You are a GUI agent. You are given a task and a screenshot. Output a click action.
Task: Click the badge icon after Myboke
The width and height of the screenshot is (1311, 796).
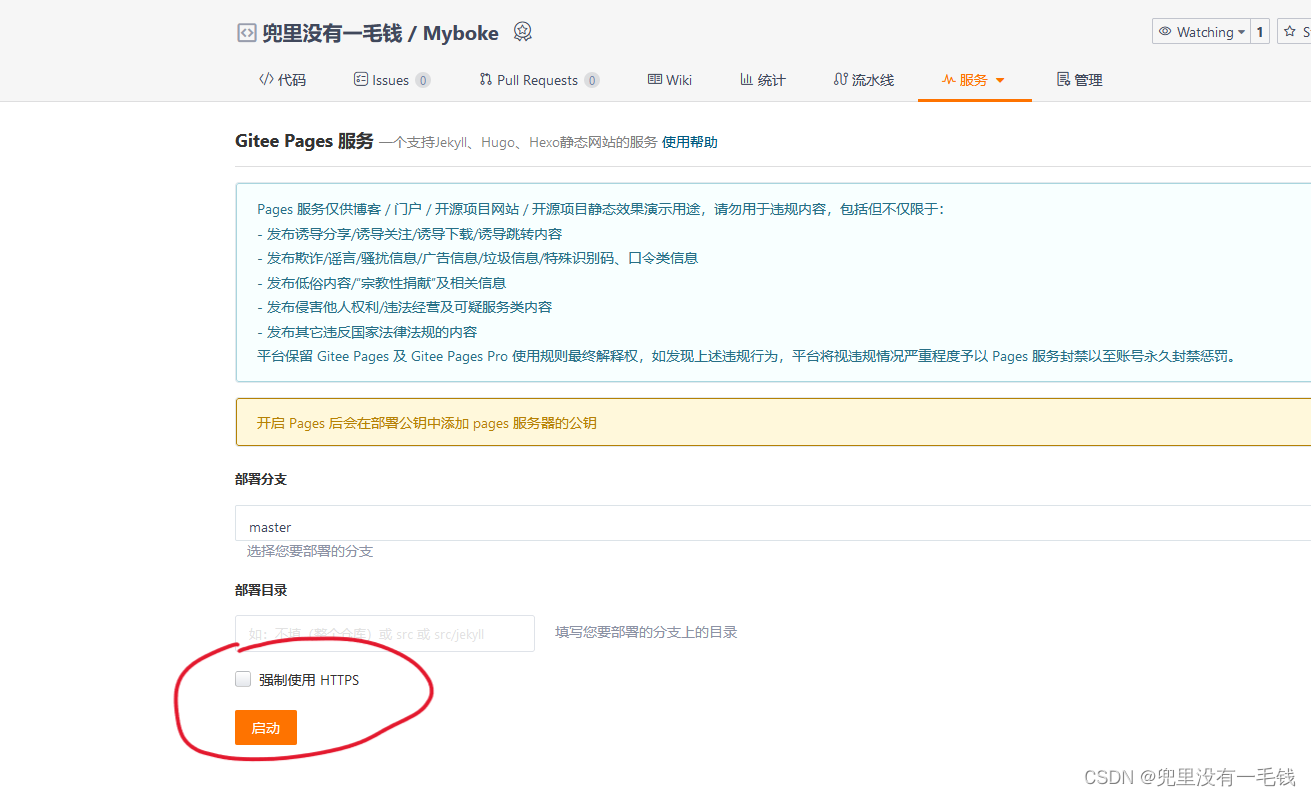click(522, 32)
